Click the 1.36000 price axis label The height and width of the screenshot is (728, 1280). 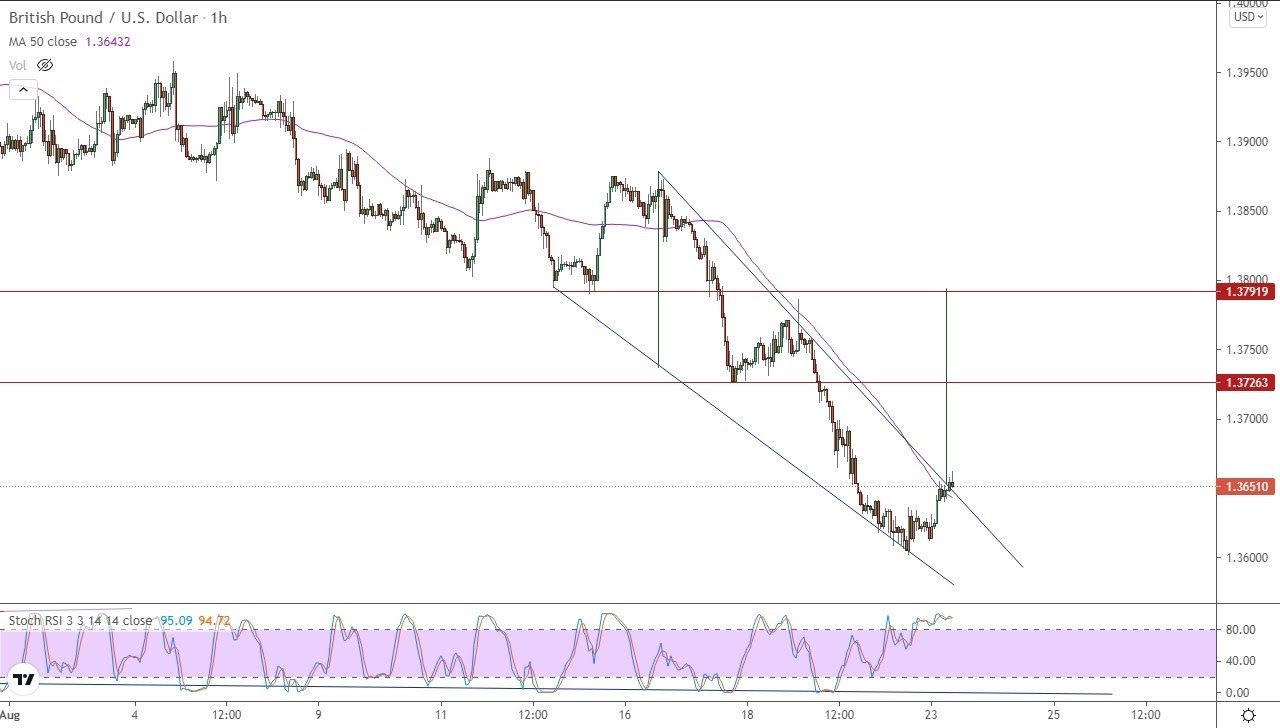coord(1248,558)
